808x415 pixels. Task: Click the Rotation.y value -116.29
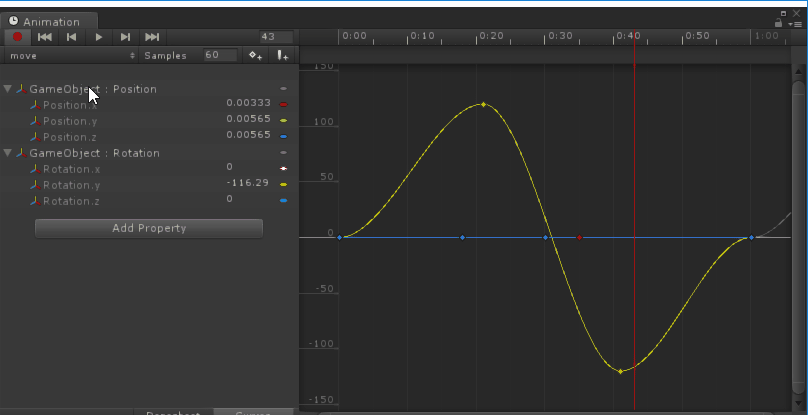click(x=248, y=182)
